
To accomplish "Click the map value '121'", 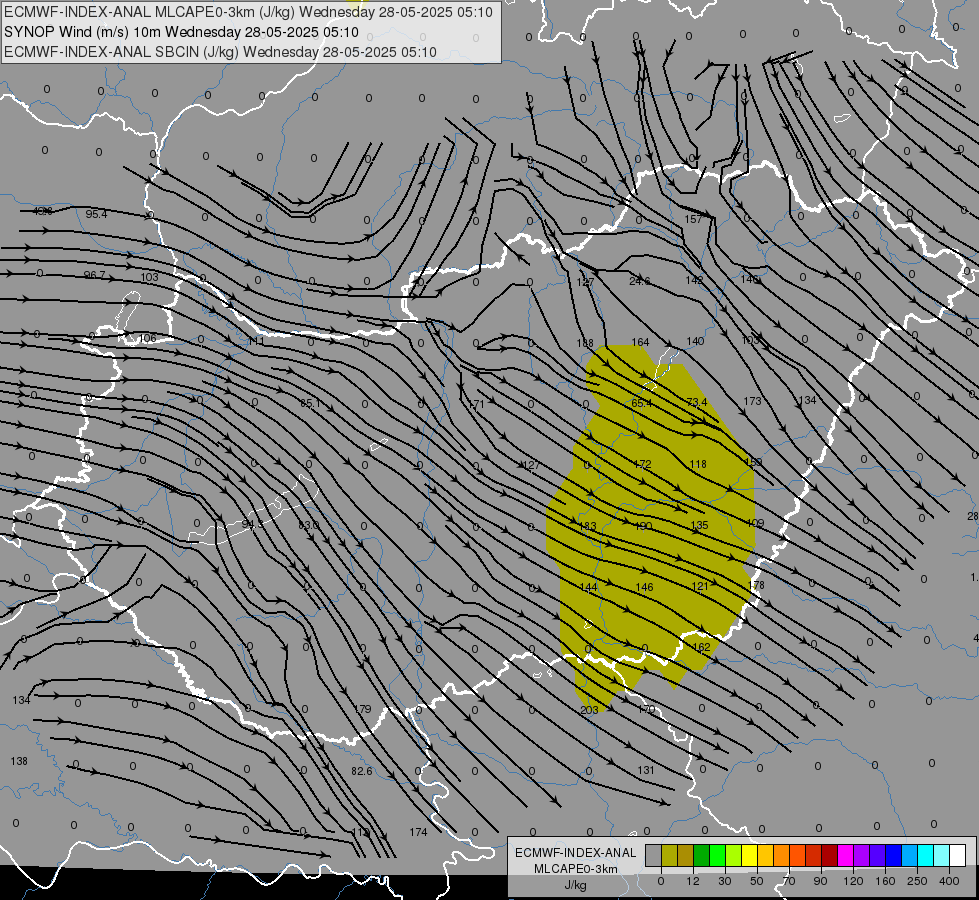I will click(x=701, y=586).
